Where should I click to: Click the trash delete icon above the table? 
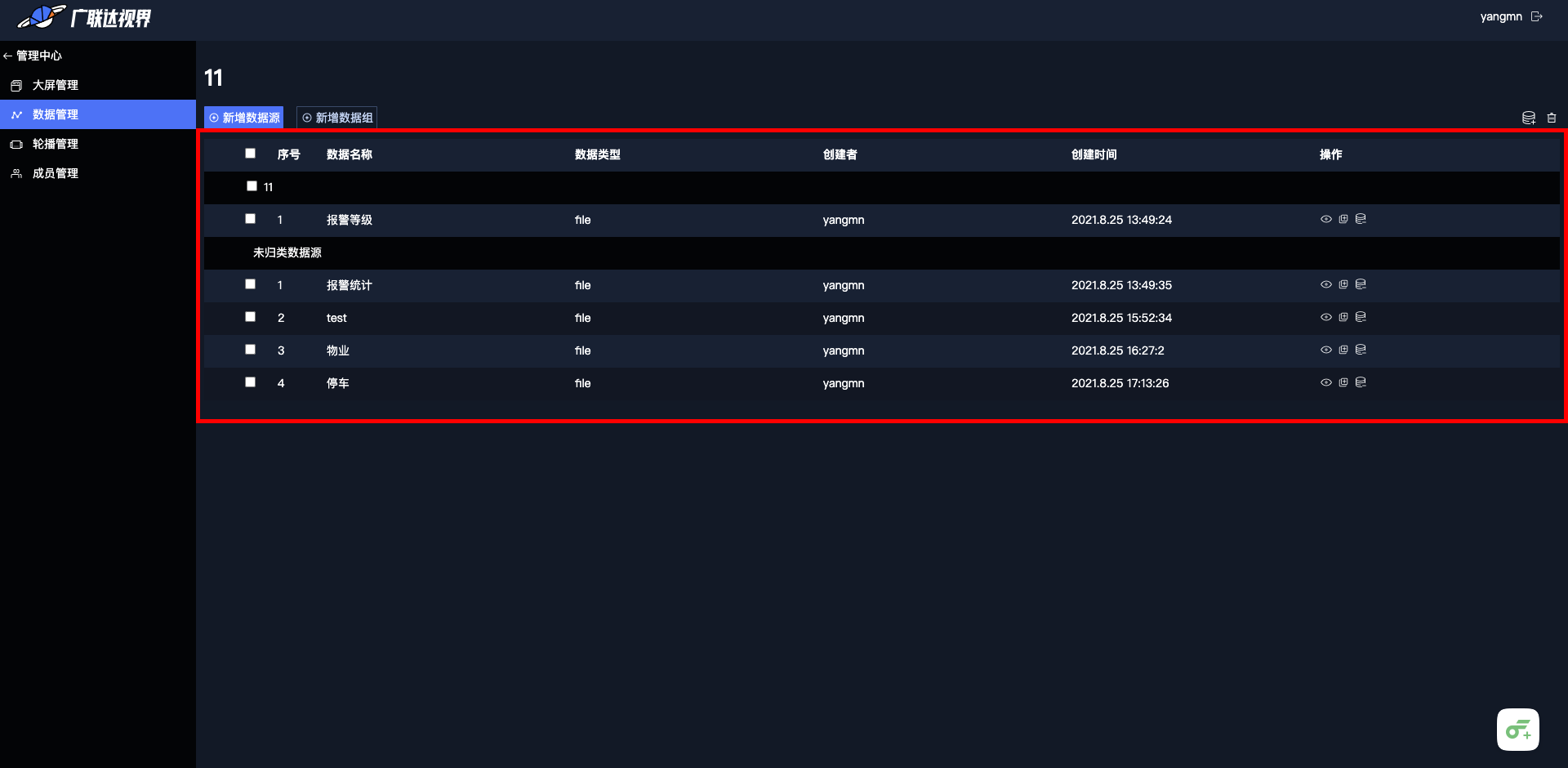pos(1552,118)
